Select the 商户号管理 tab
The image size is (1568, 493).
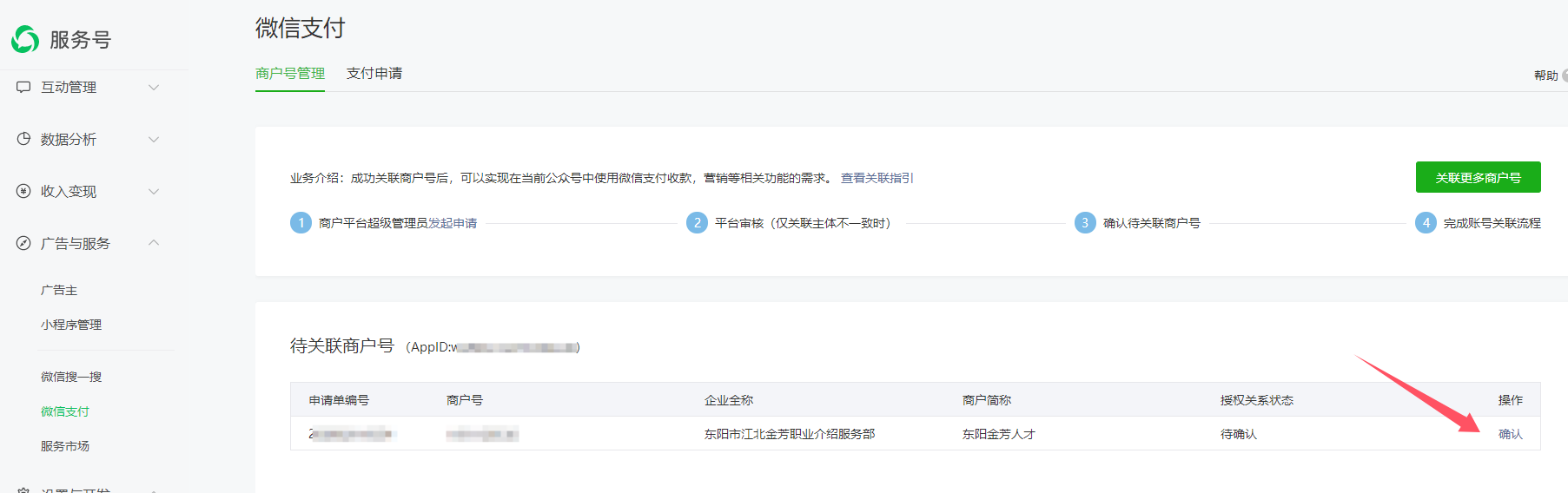pyautogui.click(x=290, y=74)
